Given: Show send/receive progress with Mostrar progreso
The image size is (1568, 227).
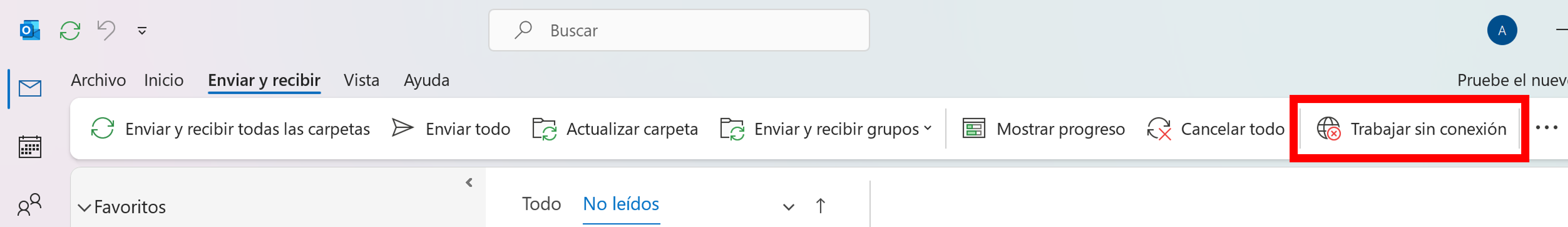Looking at the screenshot, I should pos(1043,129).
